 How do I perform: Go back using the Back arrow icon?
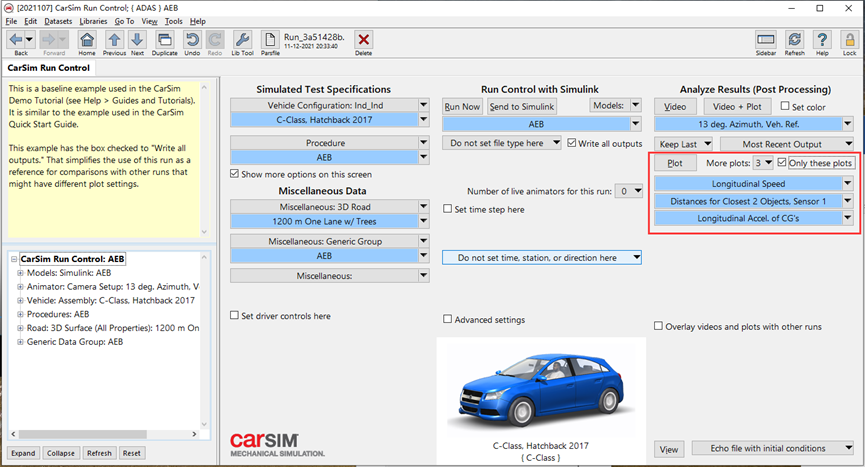tap(17, 40)
